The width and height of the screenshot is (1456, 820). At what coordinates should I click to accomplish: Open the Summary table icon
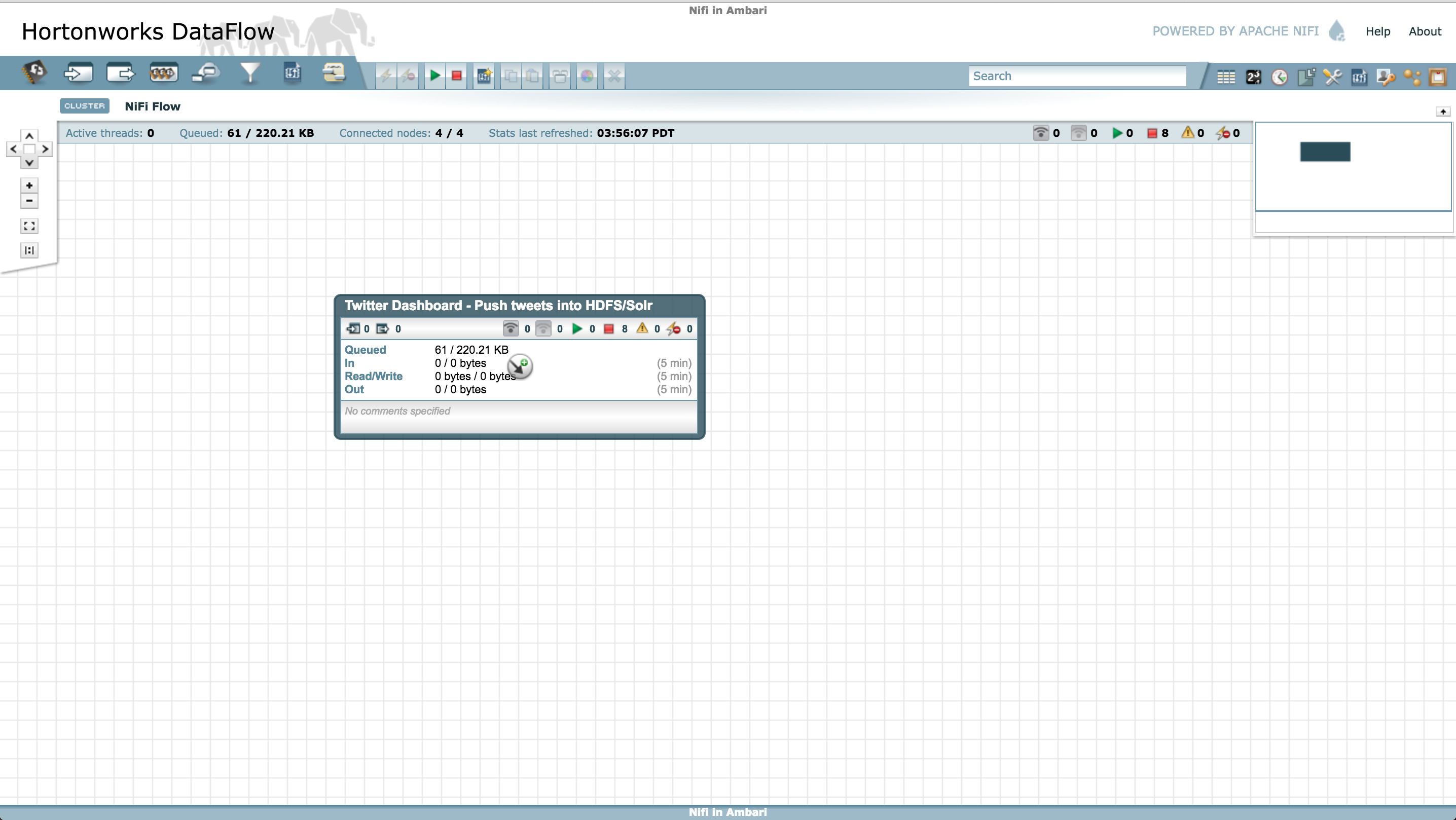click(x=1225, y=77)
